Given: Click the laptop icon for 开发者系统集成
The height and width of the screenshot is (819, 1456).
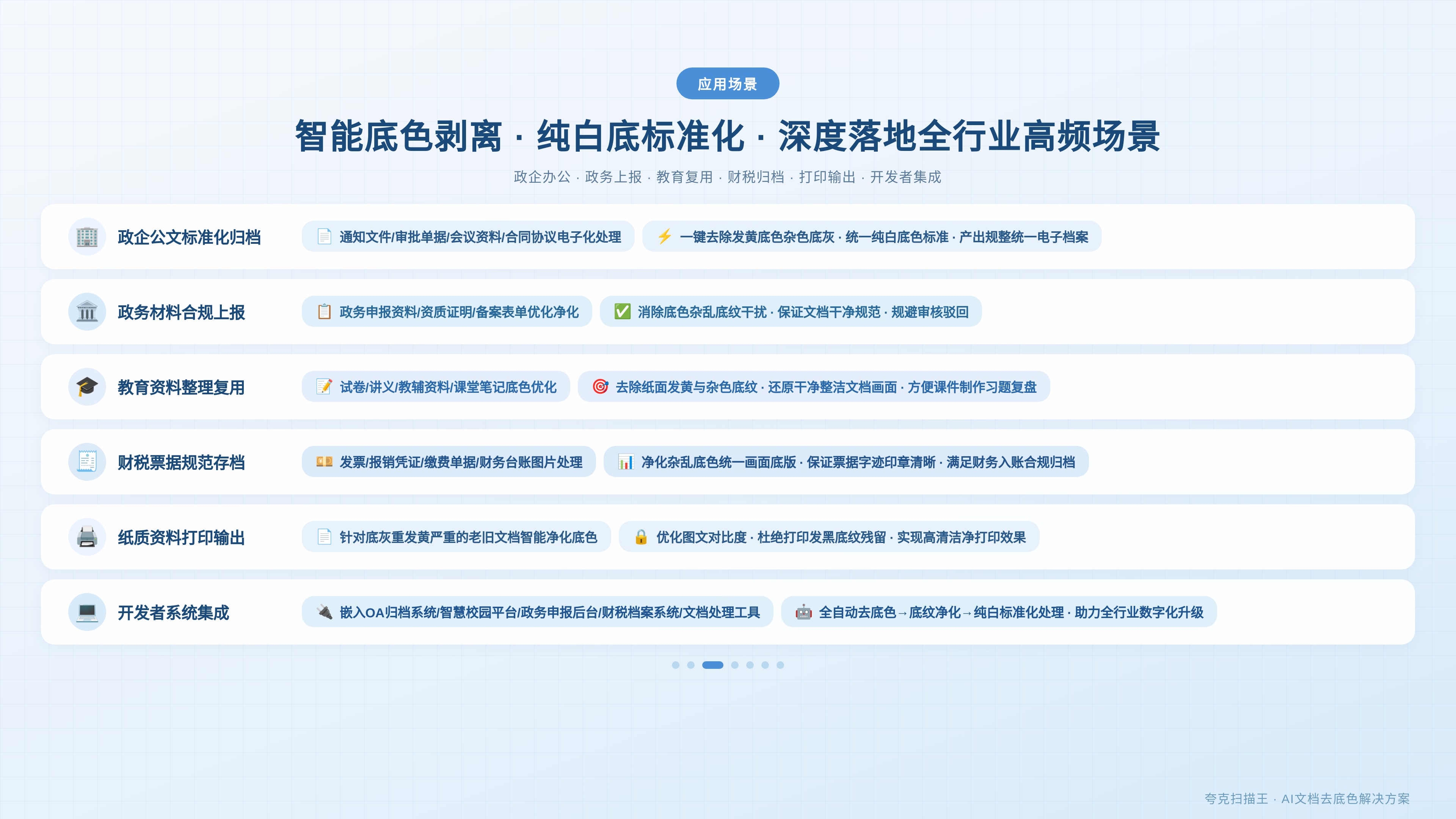Looking at the screenshot, I should (87, 612).
